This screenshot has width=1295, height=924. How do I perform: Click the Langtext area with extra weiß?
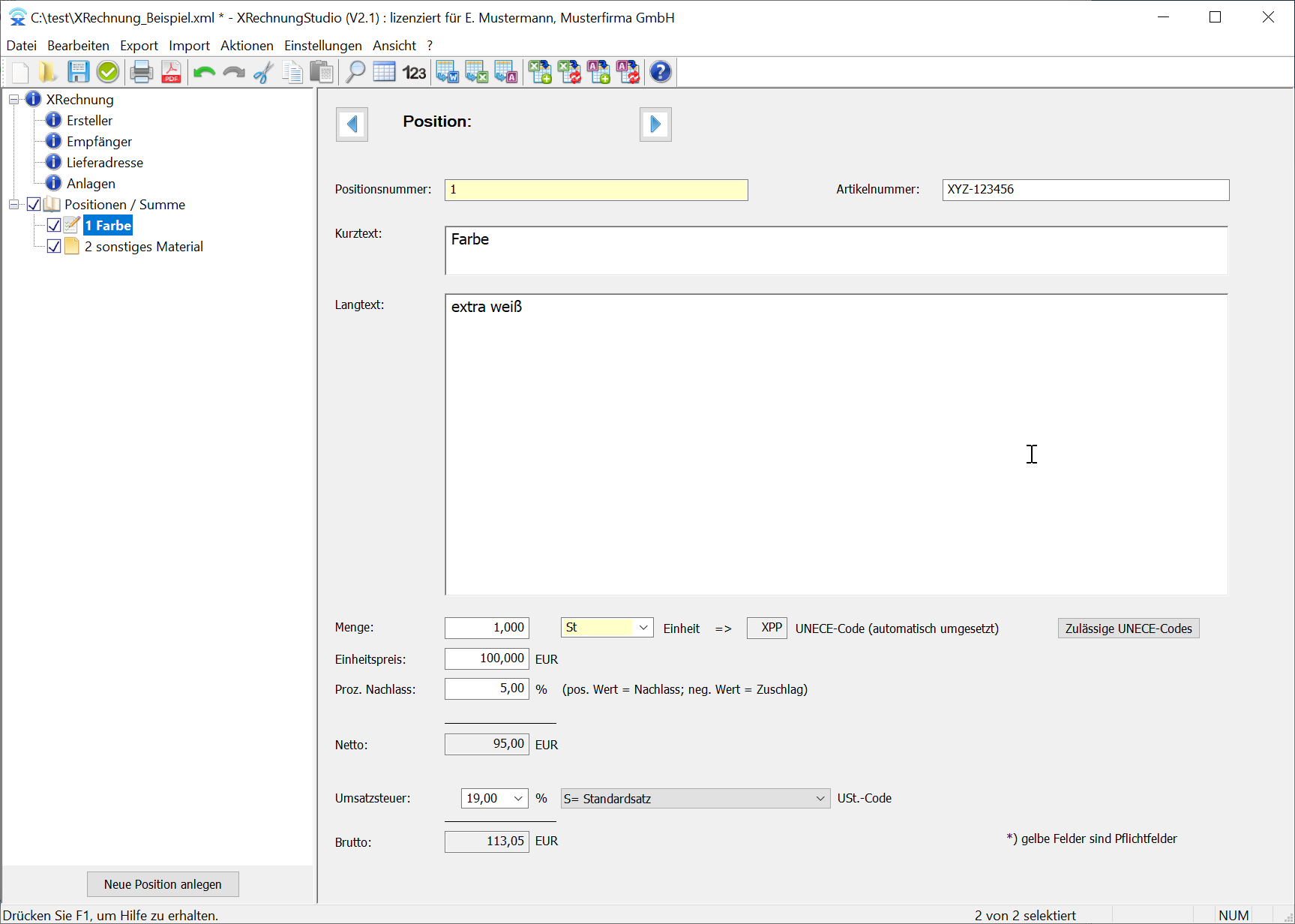click(836, 444)
